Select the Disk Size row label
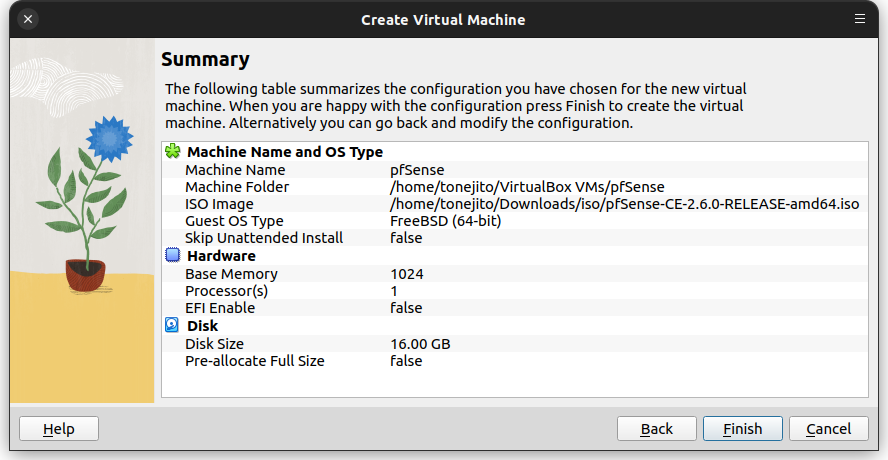 pos(215,344)
